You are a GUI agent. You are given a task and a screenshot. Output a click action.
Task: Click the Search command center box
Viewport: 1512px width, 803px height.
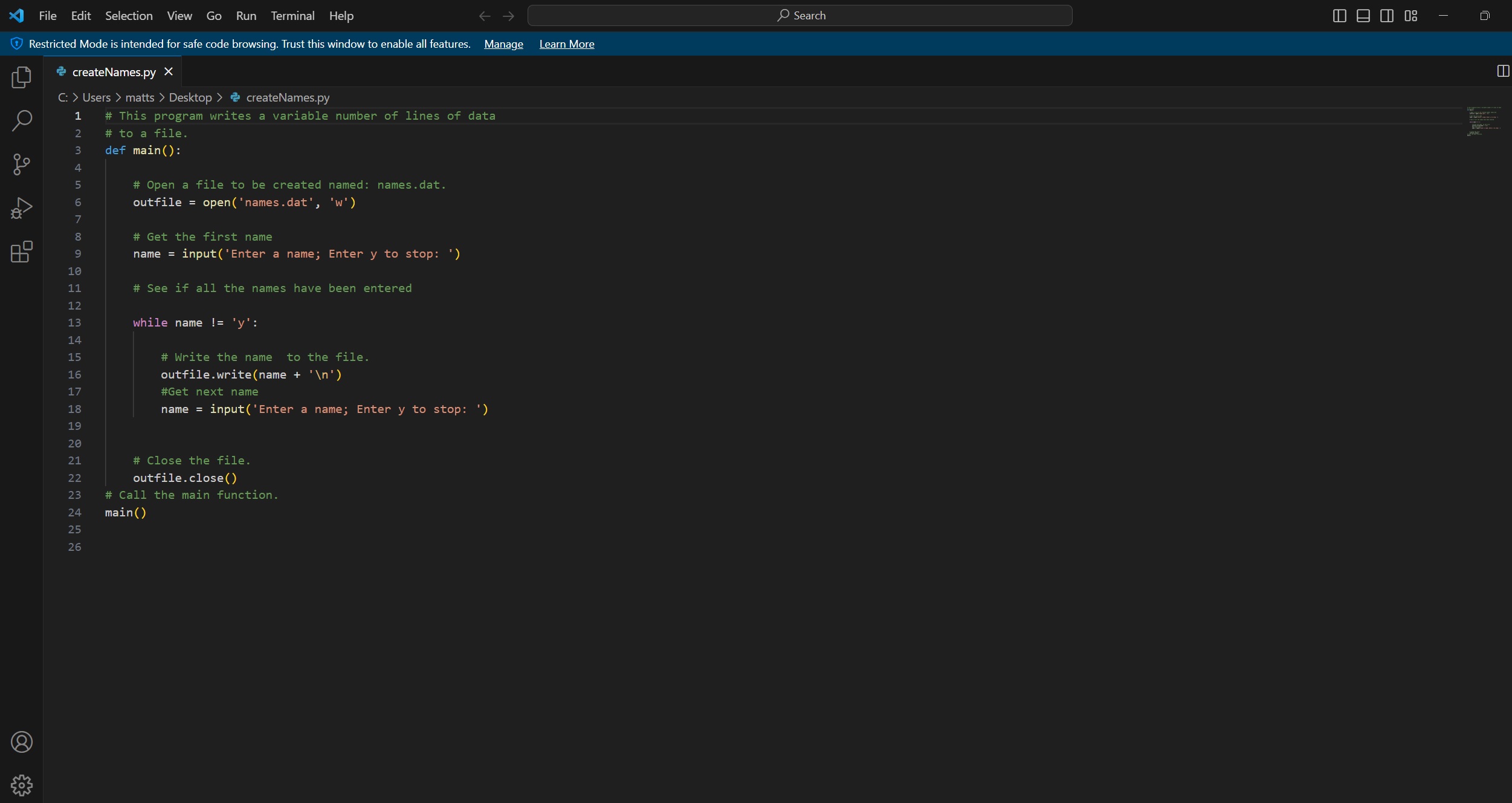click(800, 16)
